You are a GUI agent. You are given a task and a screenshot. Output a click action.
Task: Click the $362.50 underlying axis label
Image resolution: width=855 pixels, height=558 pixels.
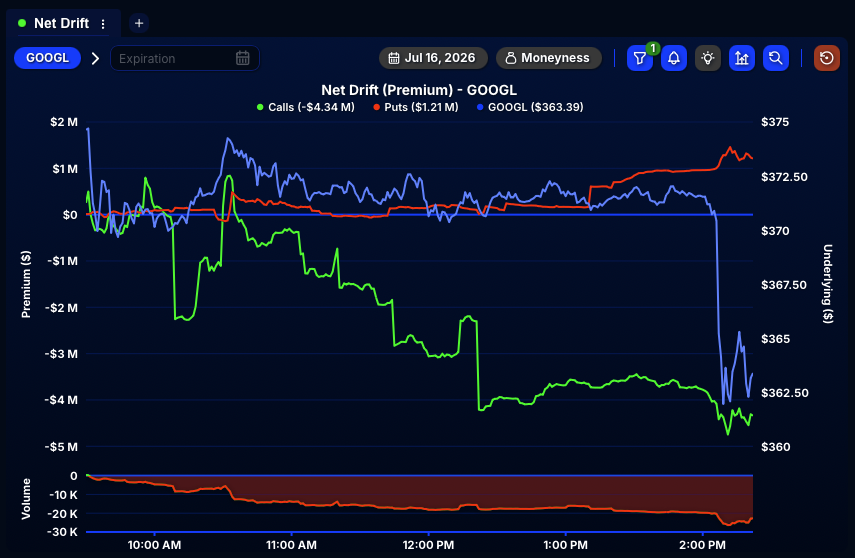pos(785,393)
